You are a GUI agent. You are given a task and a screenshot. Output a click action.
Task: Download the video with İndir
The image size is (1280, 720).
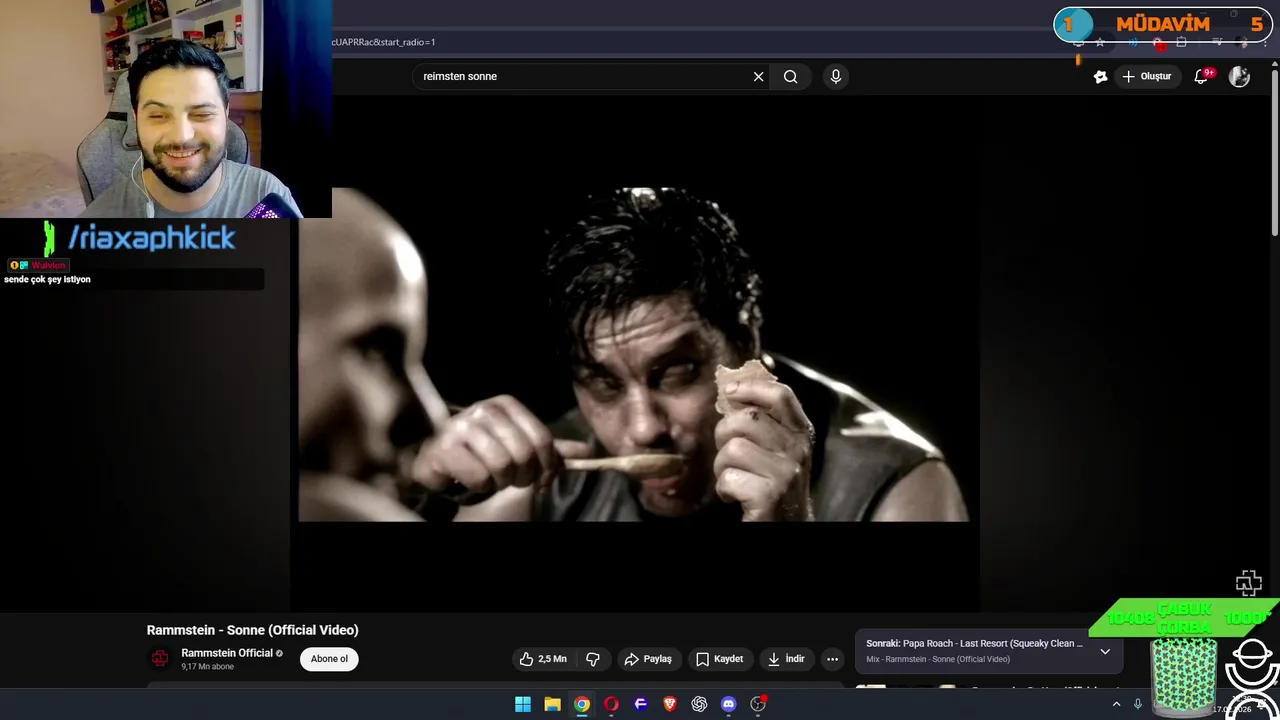pyautogui.click(x=786, y=659)
